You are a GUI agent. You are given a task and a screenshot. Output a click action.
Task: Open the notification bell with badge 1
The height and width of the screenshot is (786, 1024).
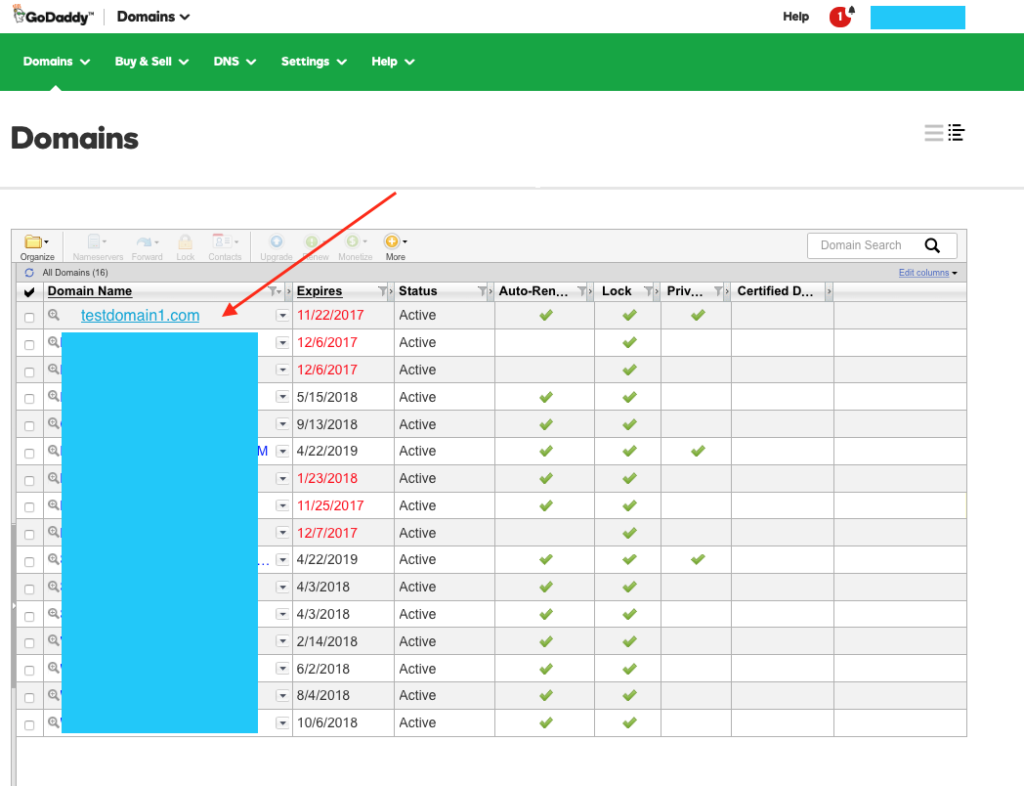tap(841, 16)
